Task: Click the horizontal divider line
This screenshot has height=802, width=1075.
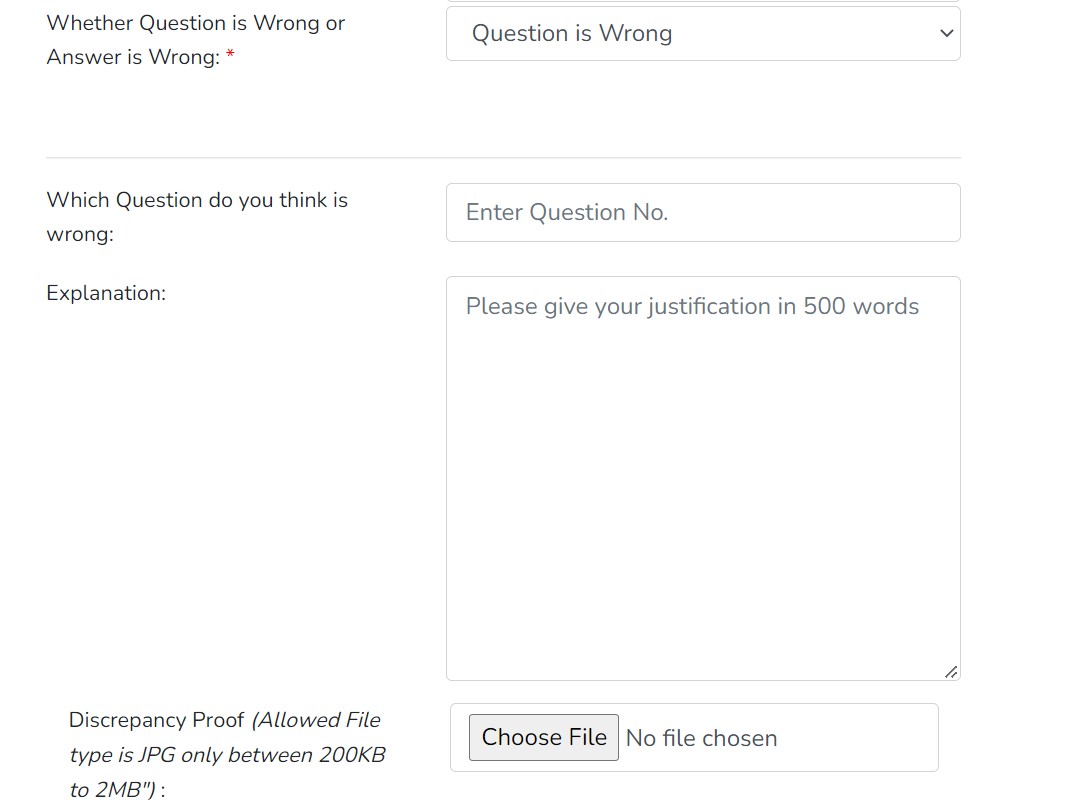Action: tap(503, 158)
